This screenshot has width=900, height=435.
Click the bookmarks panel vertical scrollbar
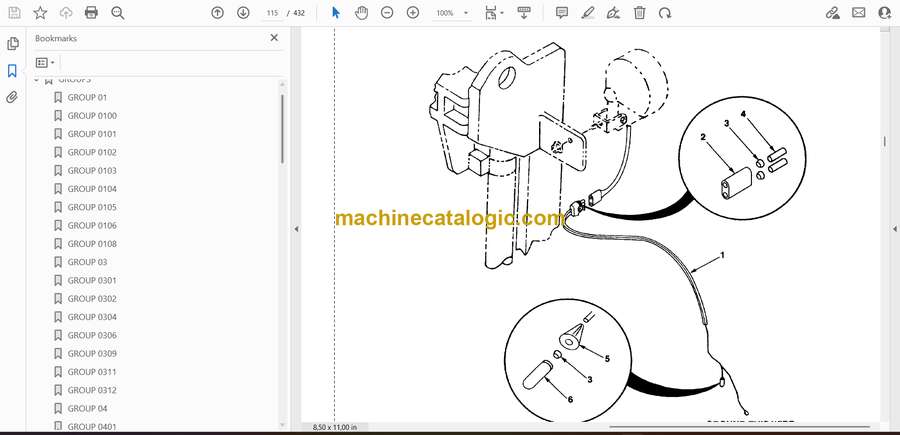tap(282, 129)
